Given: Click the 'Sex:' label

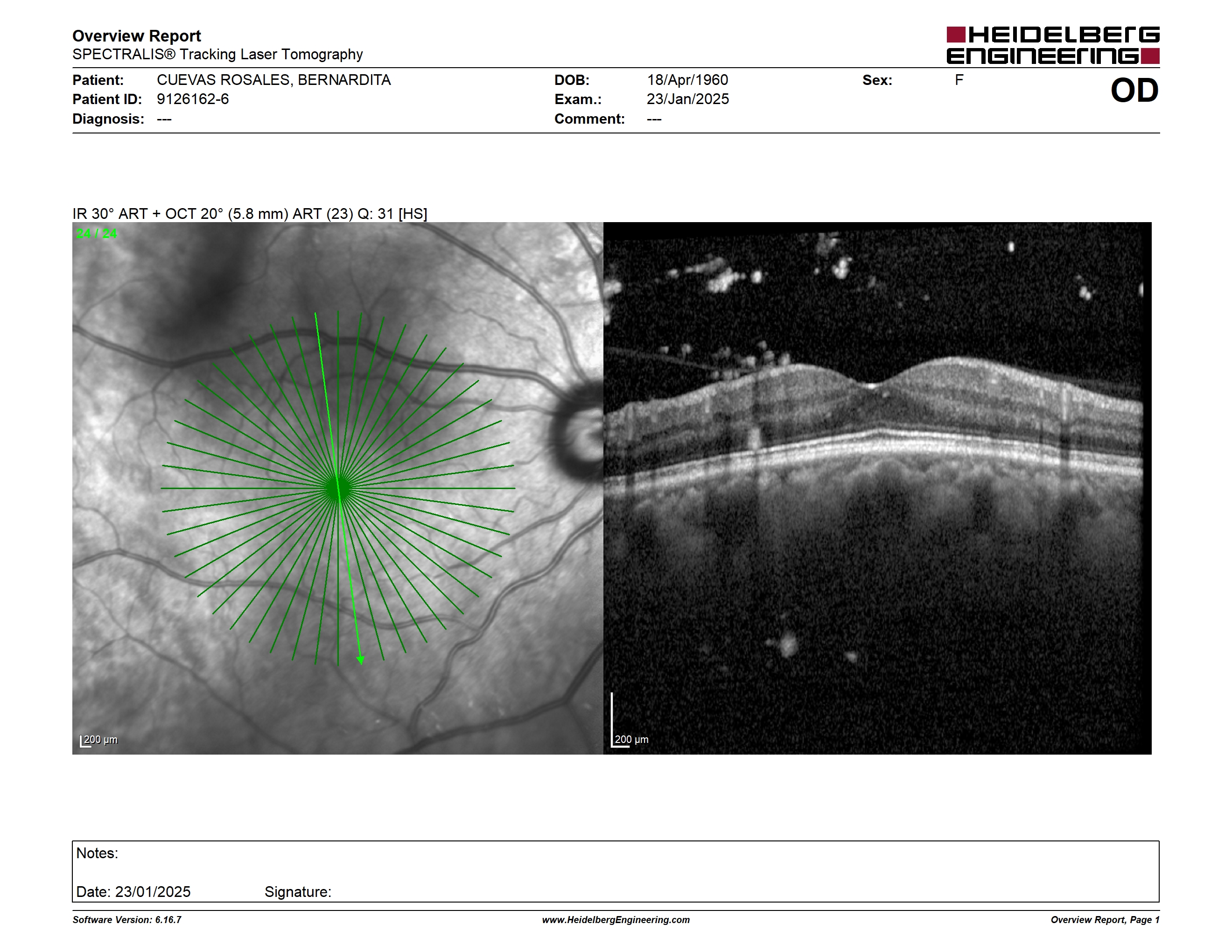Looking at the screenshot, I should pos(877,80).
